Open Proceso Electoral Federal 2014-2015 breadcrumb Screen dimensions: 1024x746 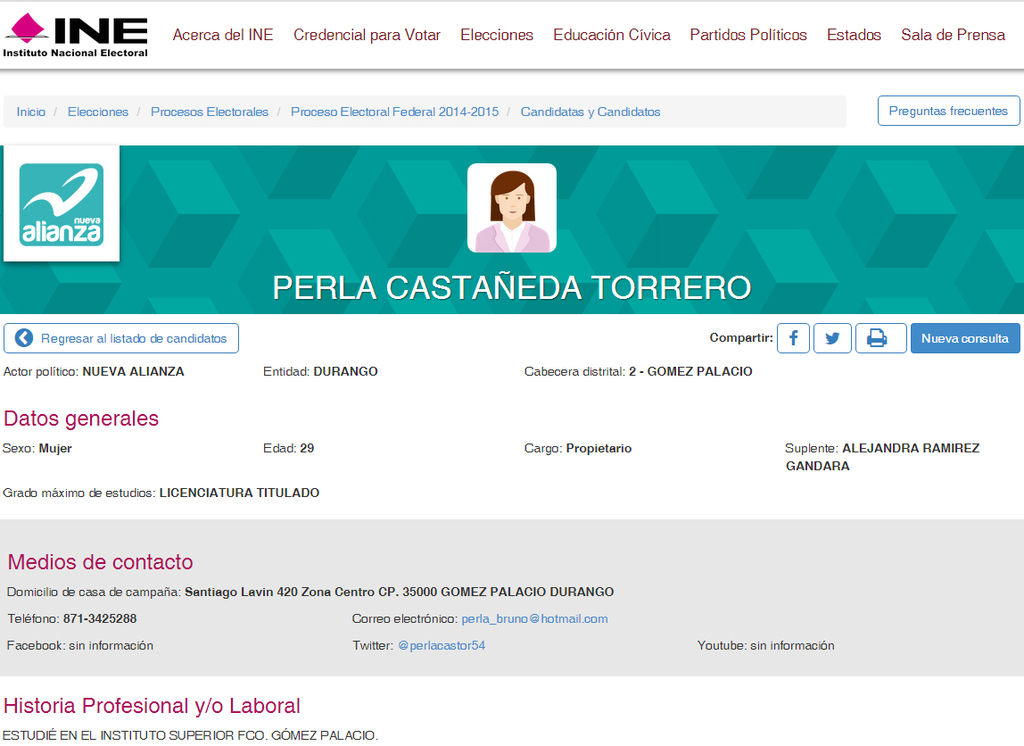coord(394,112)
